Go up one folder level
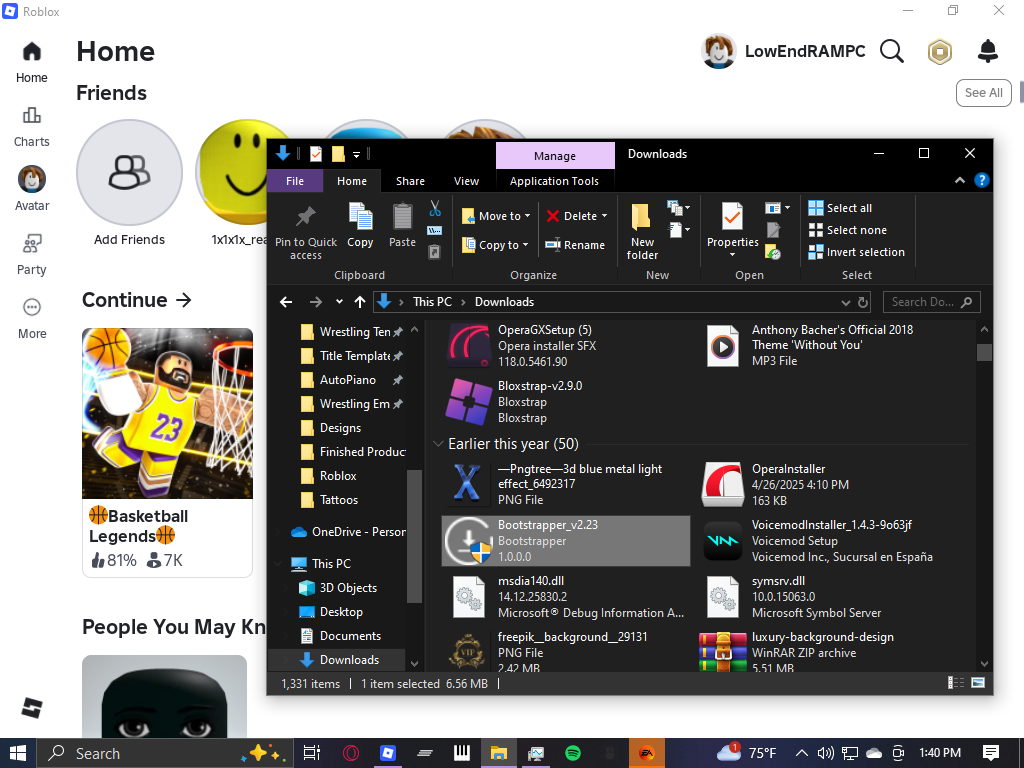1024x768 pixels. [360, 302]
